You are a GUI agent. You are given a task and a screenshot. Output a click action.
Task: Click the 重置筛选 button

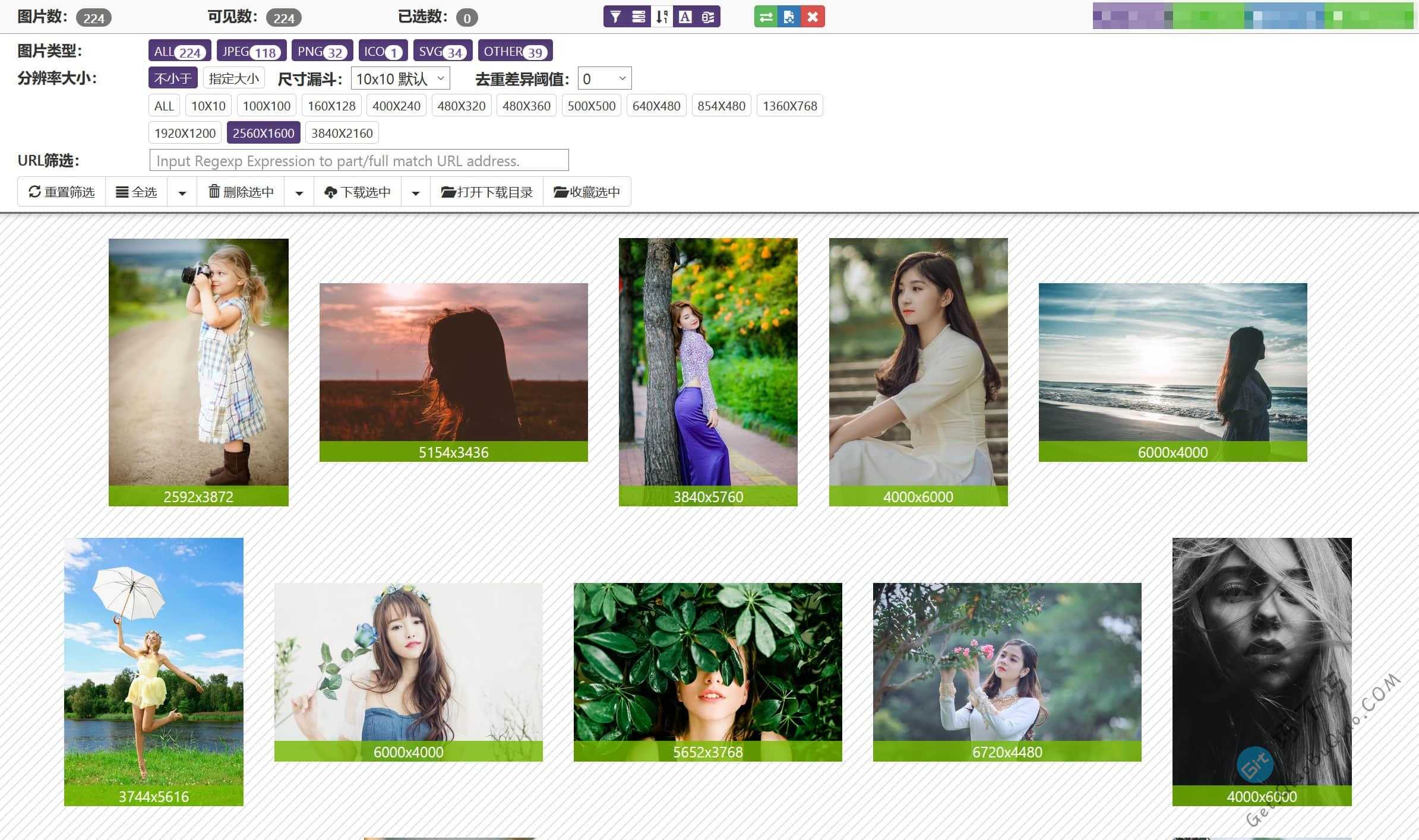62,192
